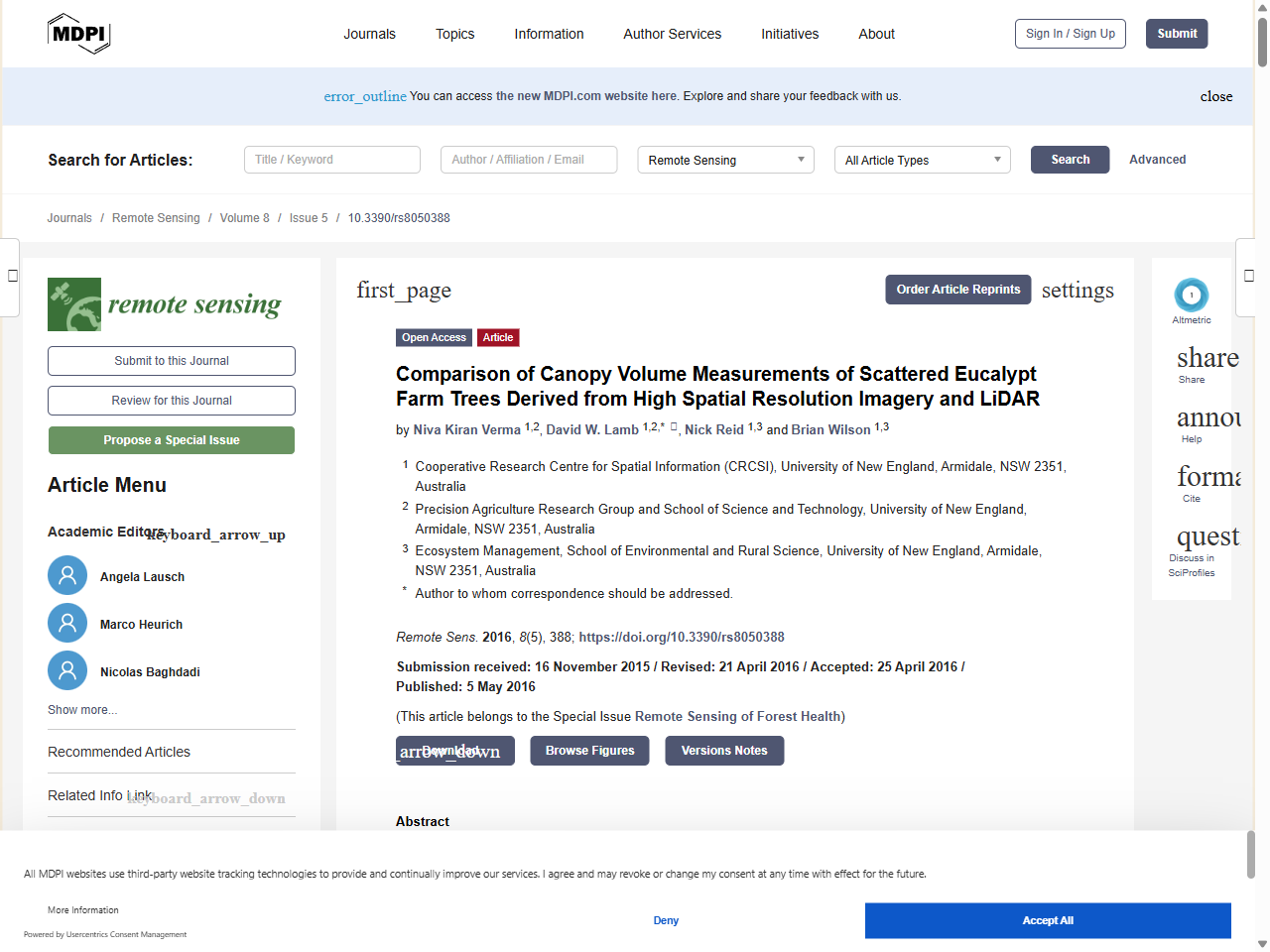Click the MDPI logo
The width and height of the screenshot is (1270, 952).
coord(78,34)
